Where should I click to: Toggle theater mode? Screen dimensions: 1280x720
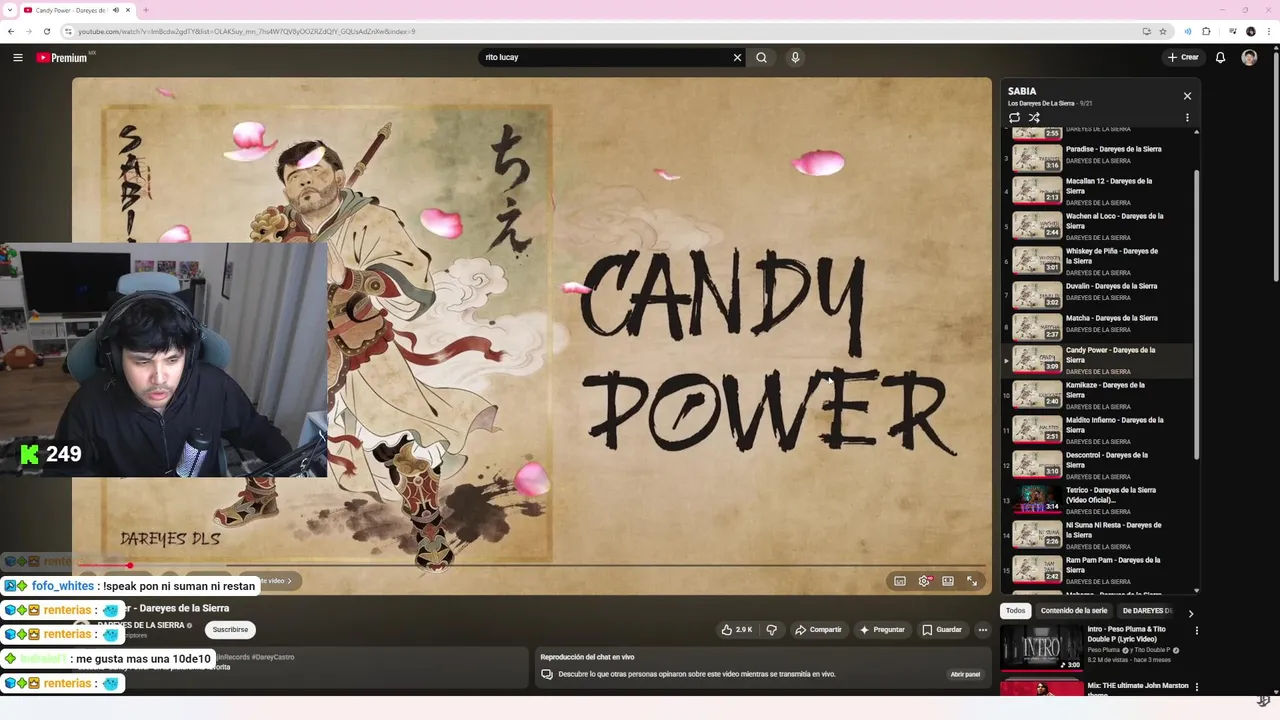pos(948,581)
